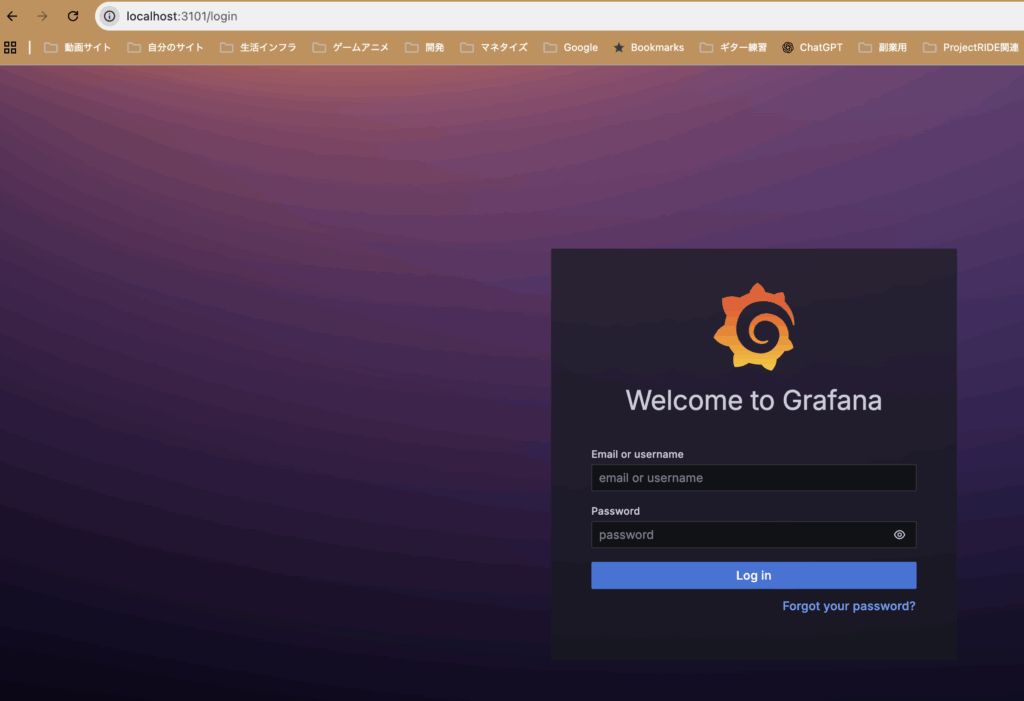1024x701 pixels.
Task: Focus the Email or username field
Action: pos(753,478)
